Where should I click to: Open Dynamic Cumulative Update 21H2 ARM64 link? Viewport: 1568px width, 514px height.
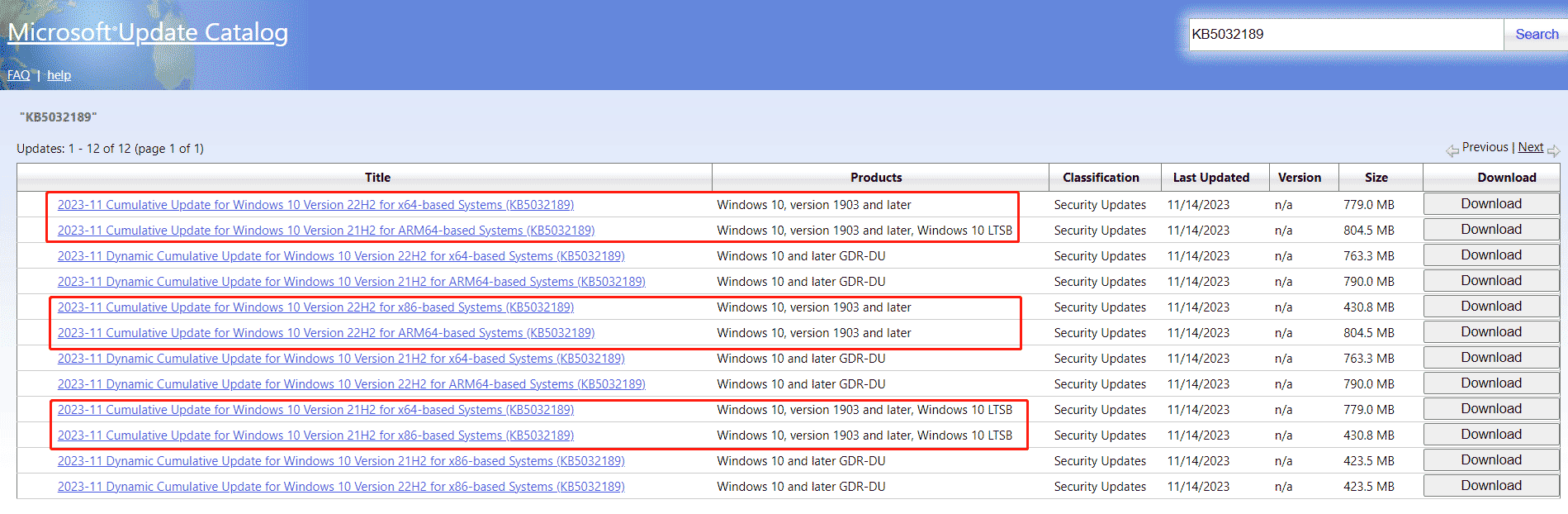(x=352, y=282)
